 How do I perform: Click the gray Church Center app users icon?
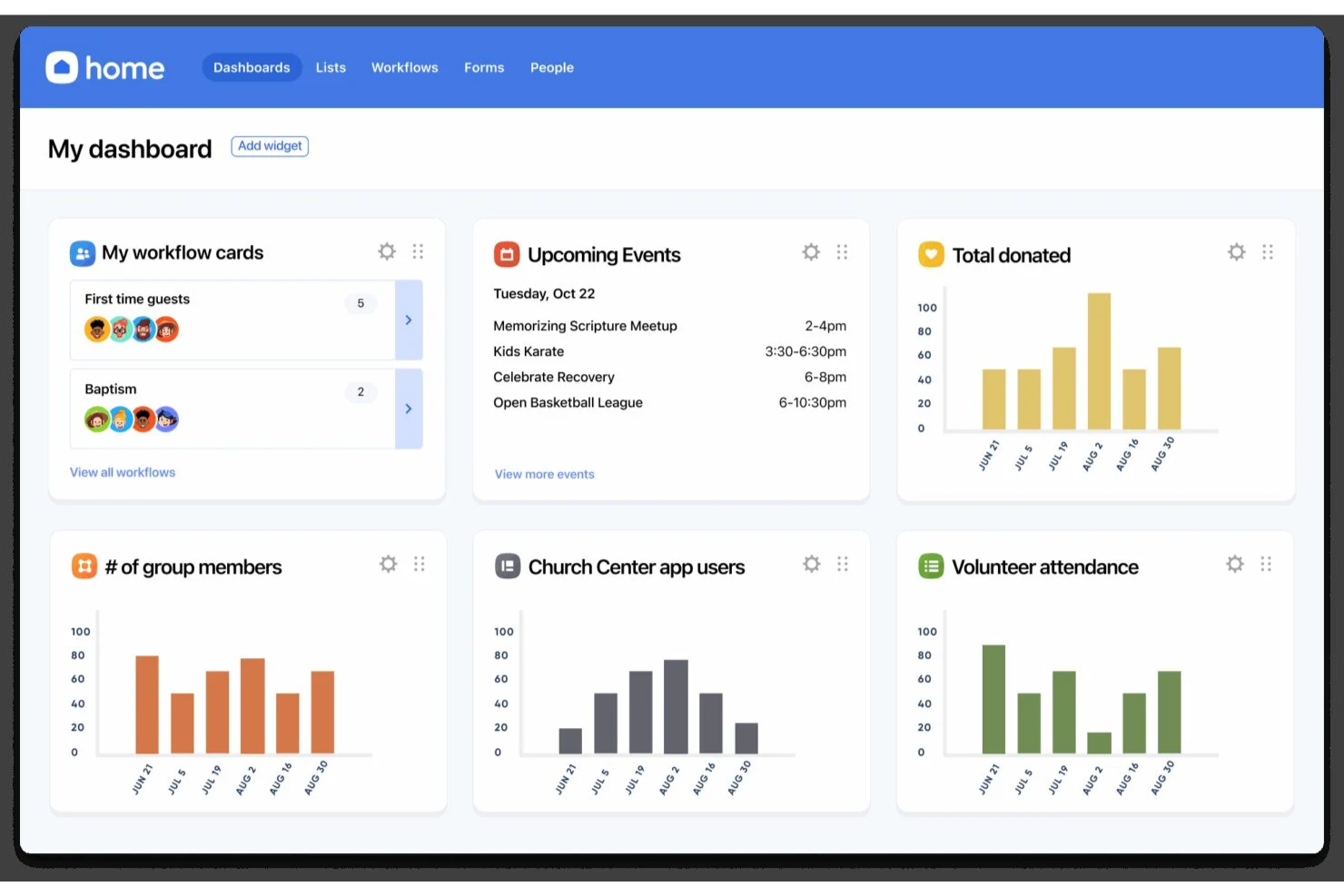508,566
